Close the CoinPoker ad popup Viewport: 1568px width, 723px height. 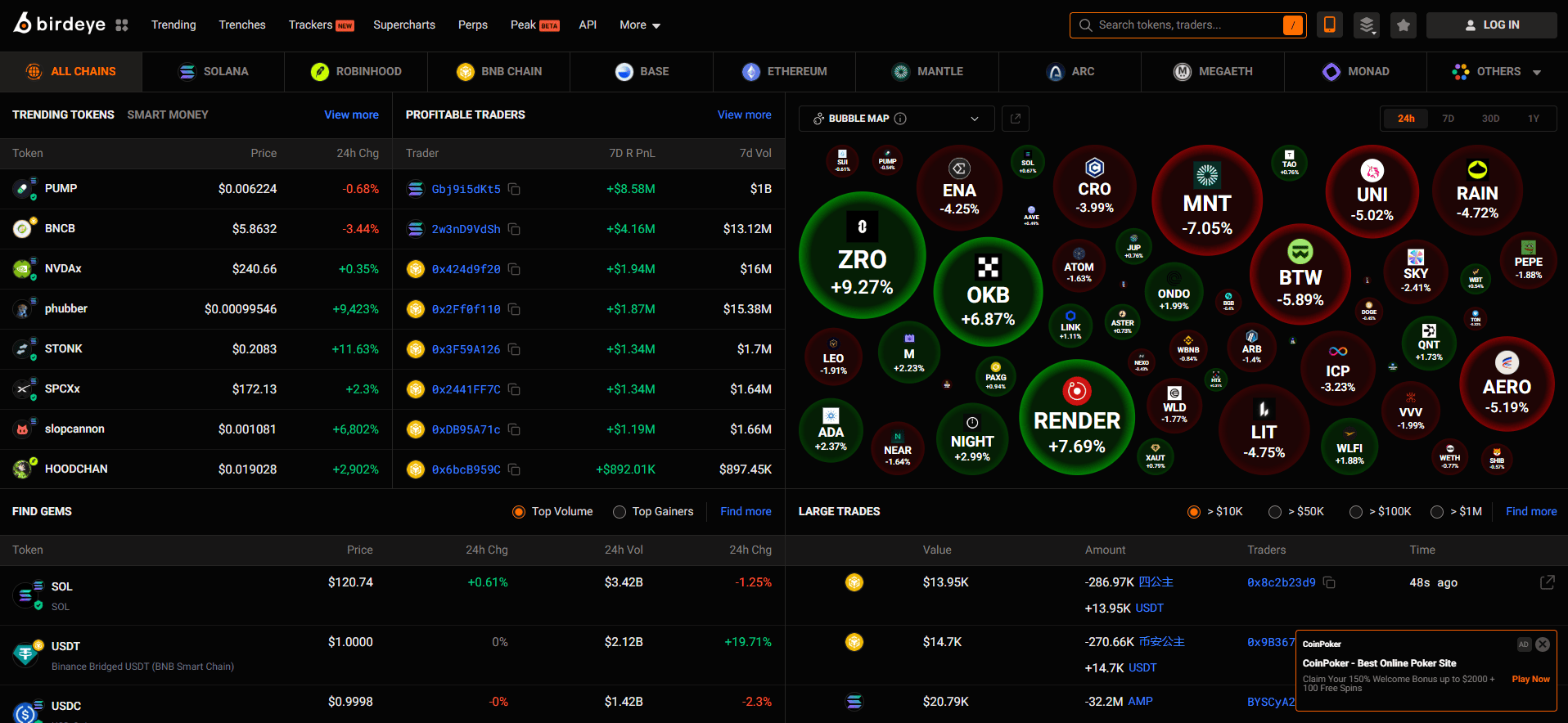point(1543,644)
